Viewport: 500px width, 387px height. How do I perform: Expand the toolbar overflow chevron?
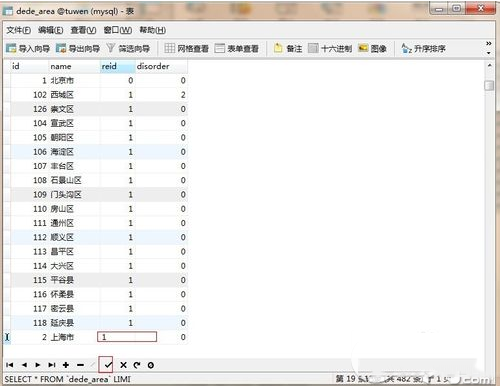pos(489,44)
